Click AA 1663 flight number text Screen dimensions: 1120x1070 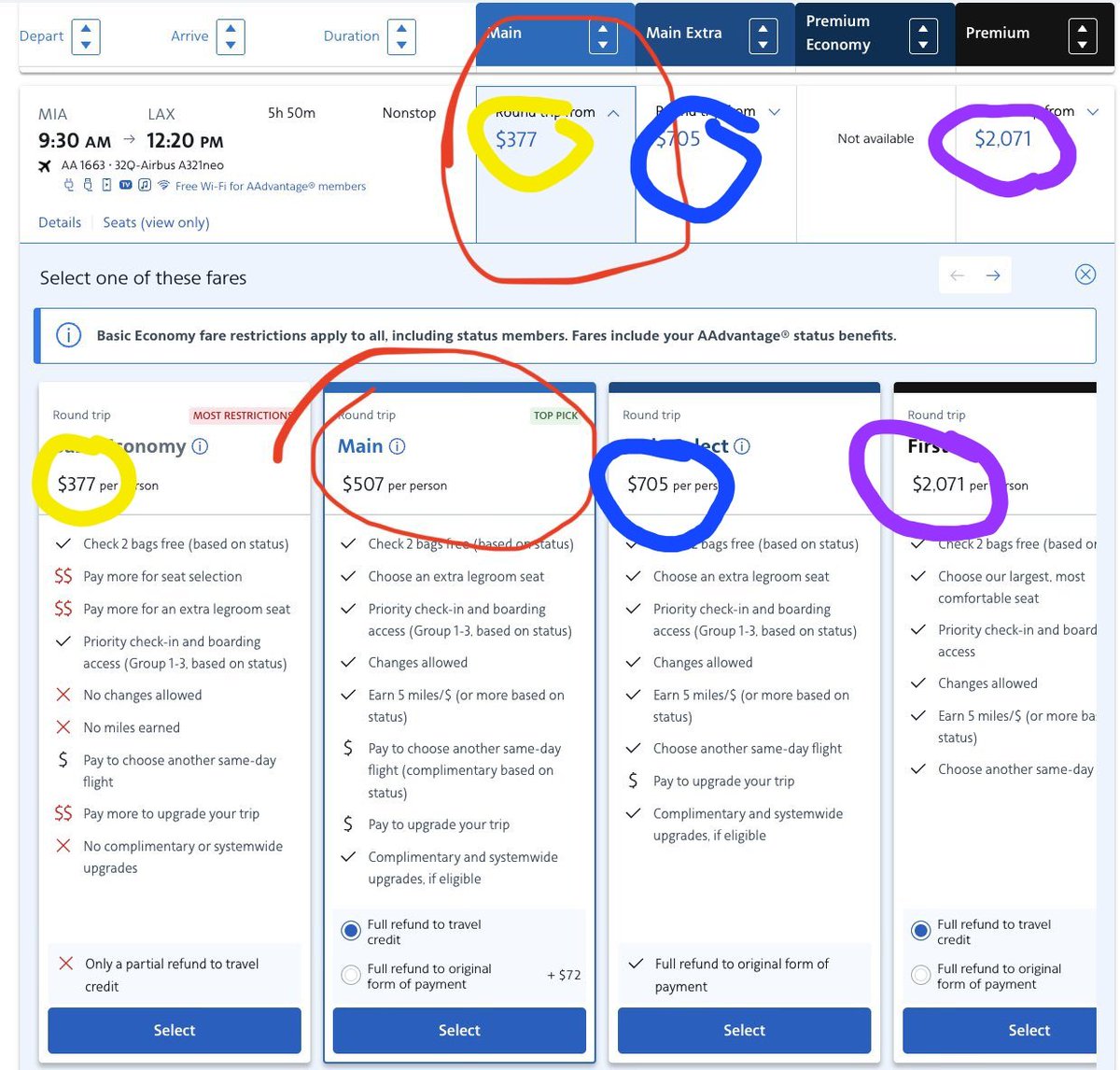83,165
